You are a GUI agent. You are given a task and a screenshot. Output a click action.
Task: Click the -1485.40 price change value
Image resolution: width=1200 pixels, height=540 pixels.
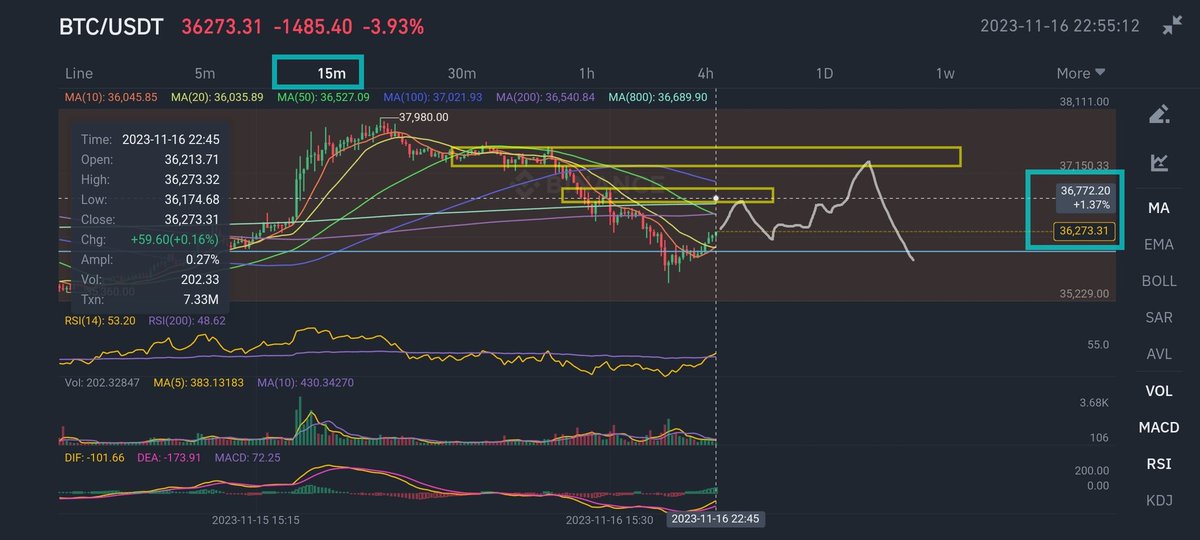[315, 26]
